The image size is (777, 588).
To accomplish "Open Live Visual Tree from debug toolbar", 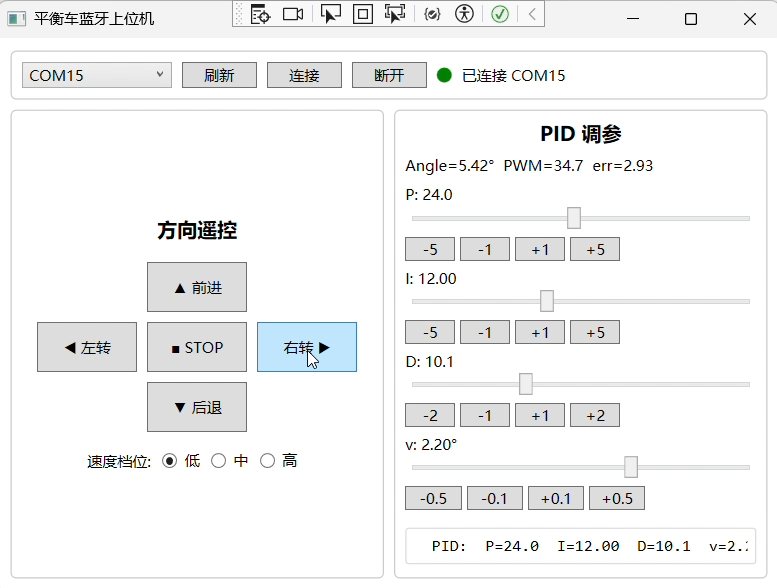I will pos(260,14).
